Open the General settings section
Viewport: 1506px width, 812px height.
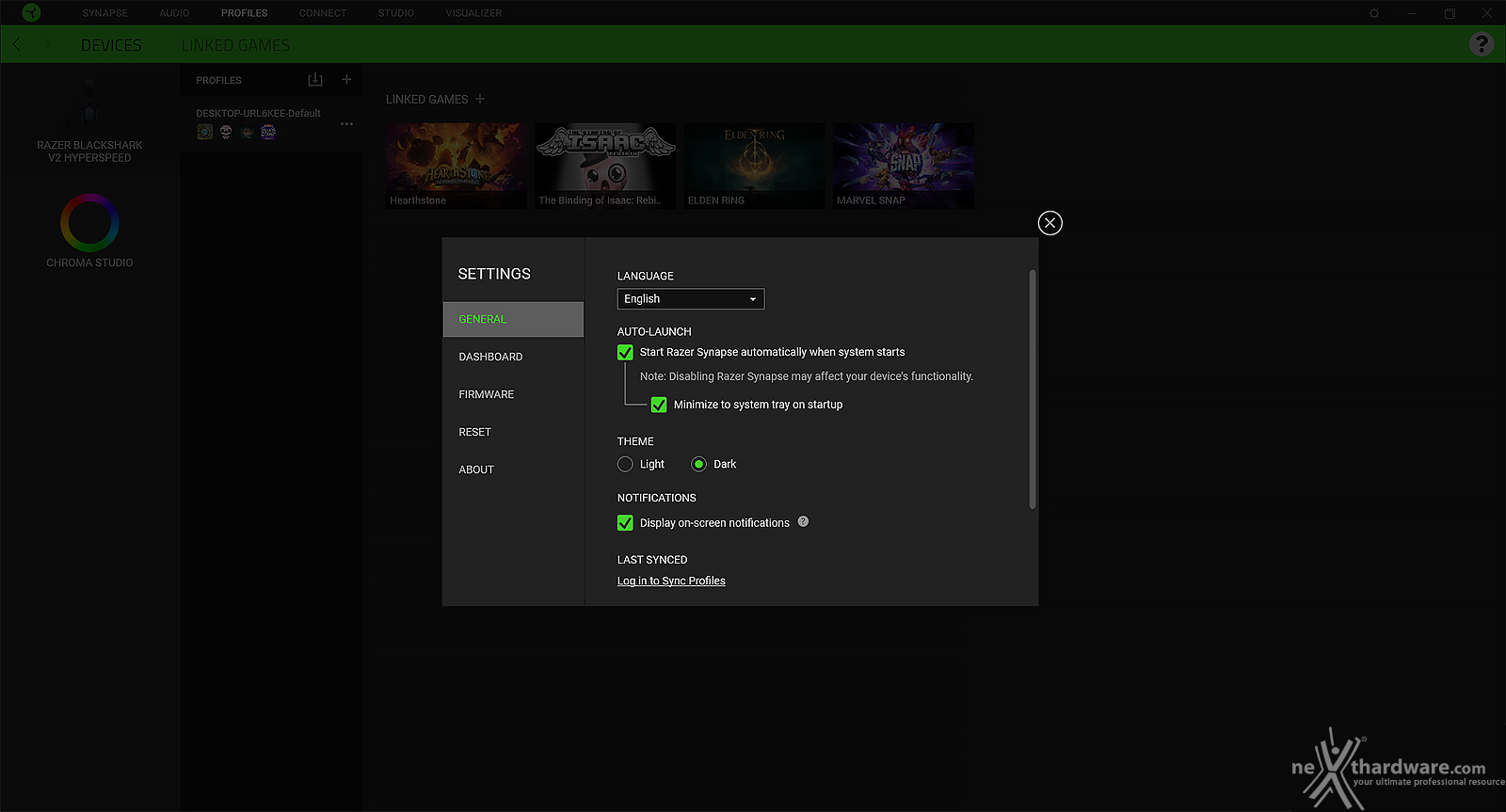(513, 319)
